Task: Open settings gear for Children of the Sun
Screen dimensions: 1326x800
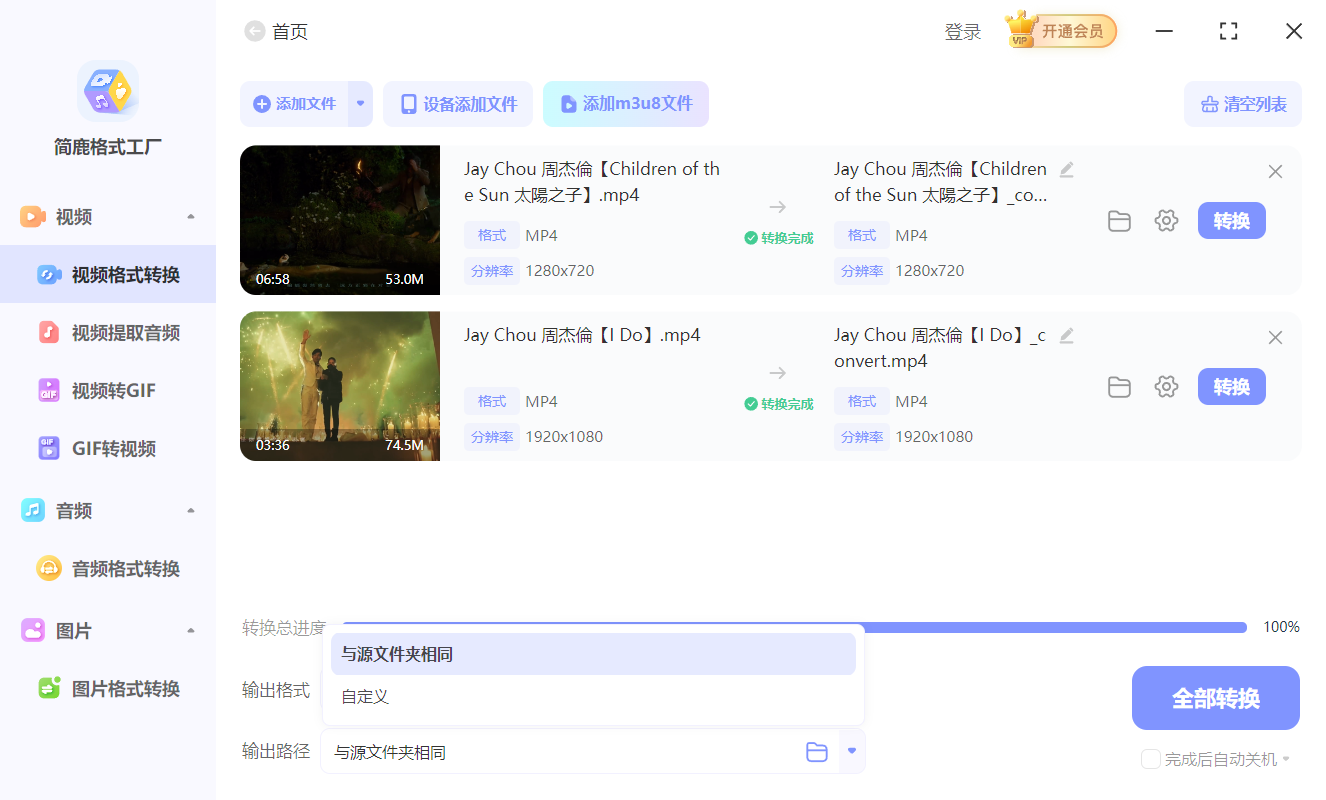Action: 1166,221
